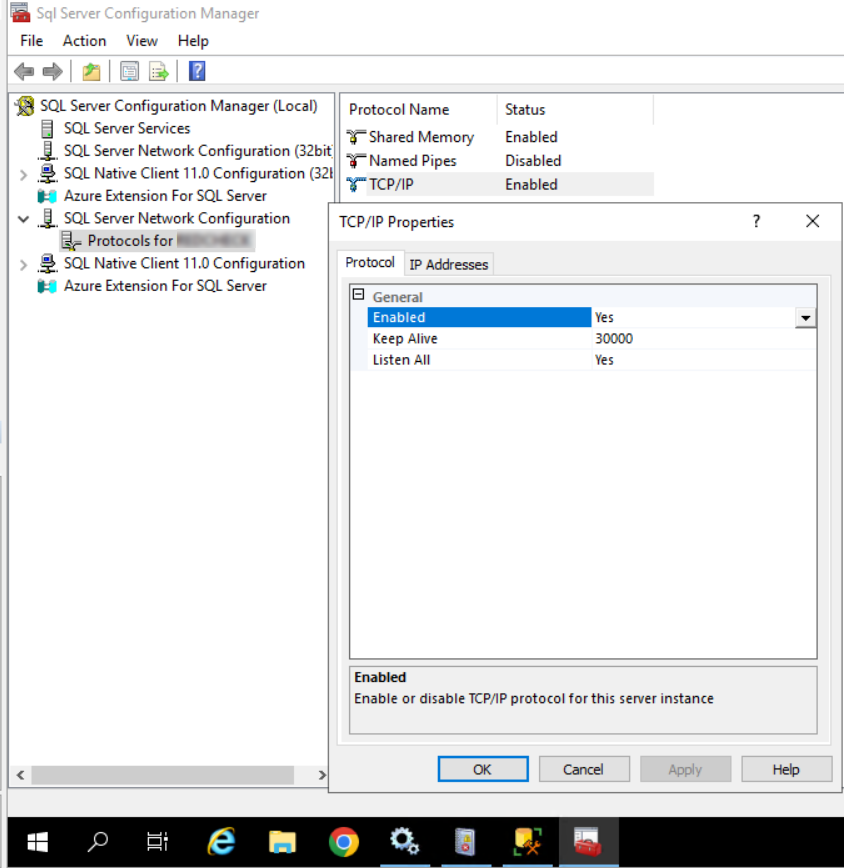Click the OK button

483,769
